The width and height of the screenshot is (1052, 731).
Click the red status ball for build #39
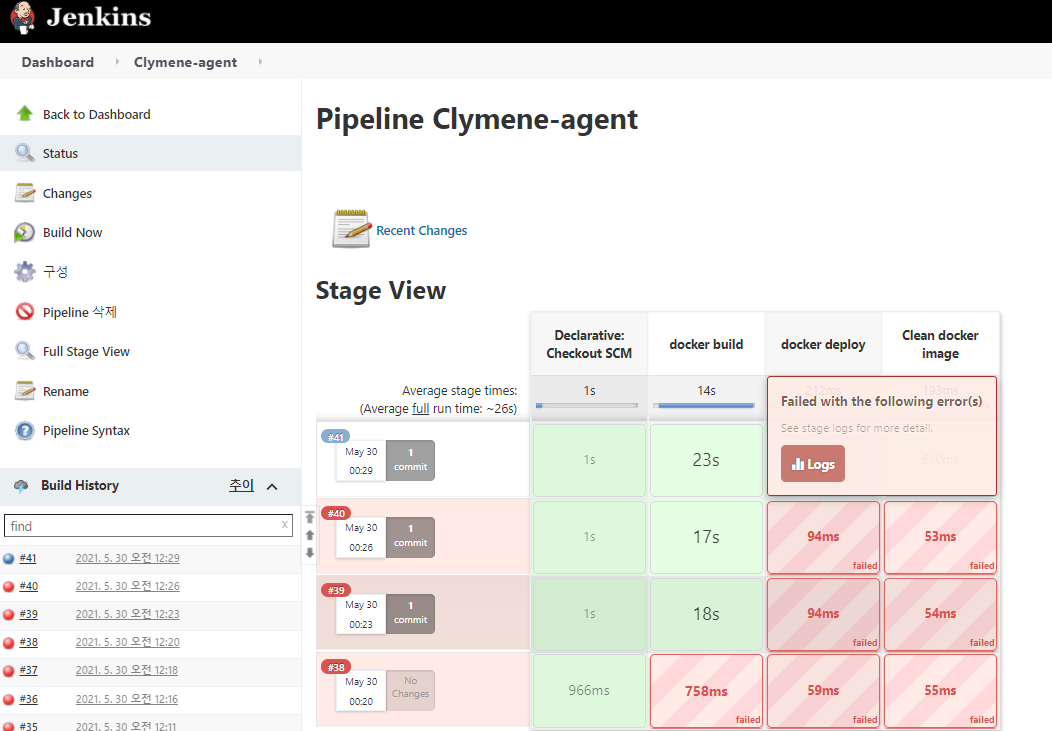(9, 614)
